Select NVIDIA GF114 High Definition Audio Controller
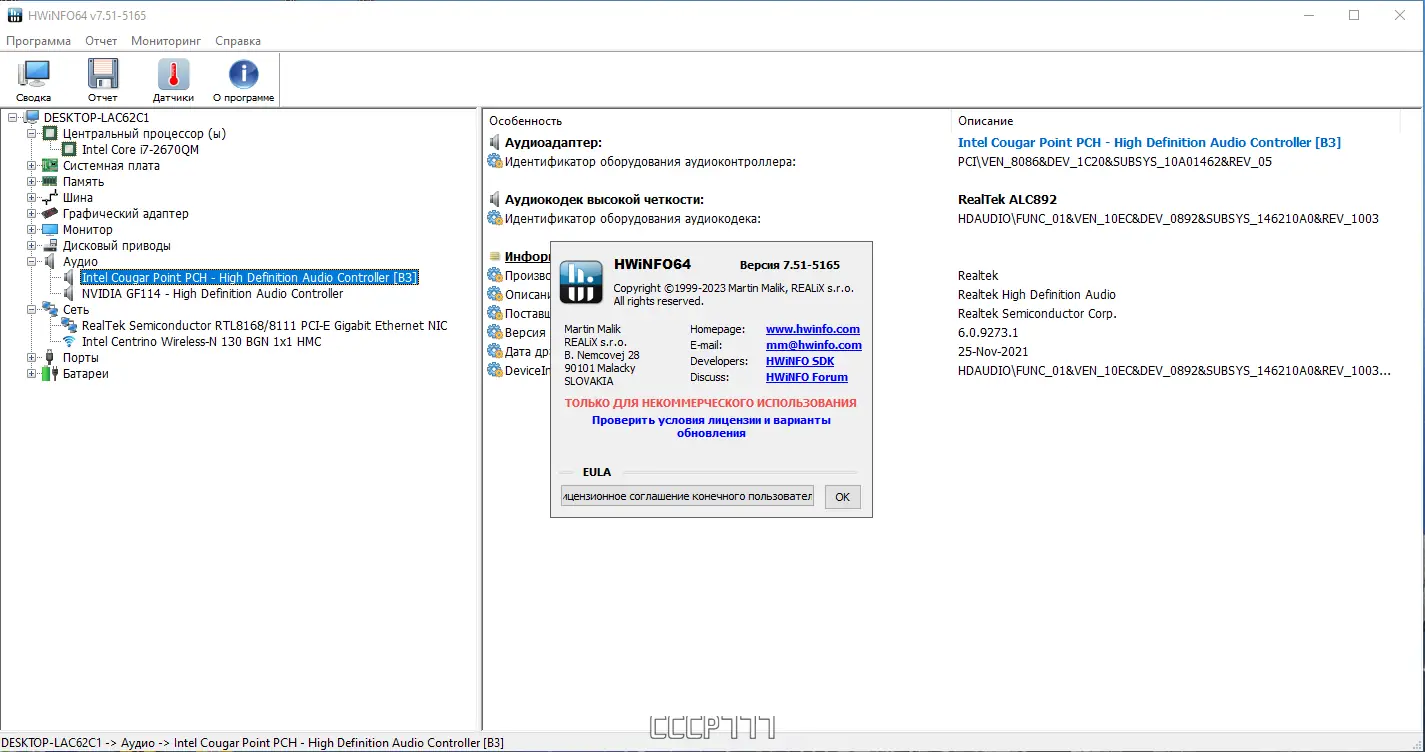The image size is (1425, 752). [212, 294]
